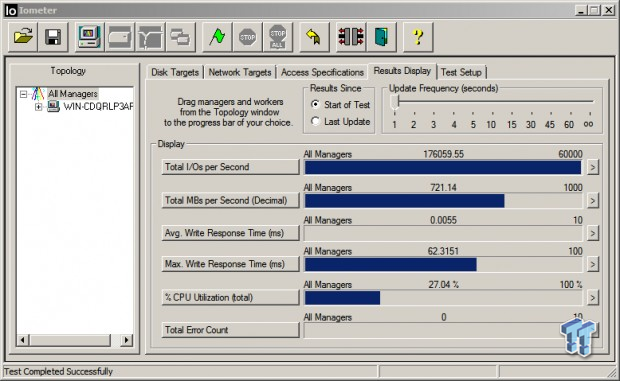The image size is (620, 381).
Task: Click the % CPU Utilization progress bar
Action: (443, 298)
